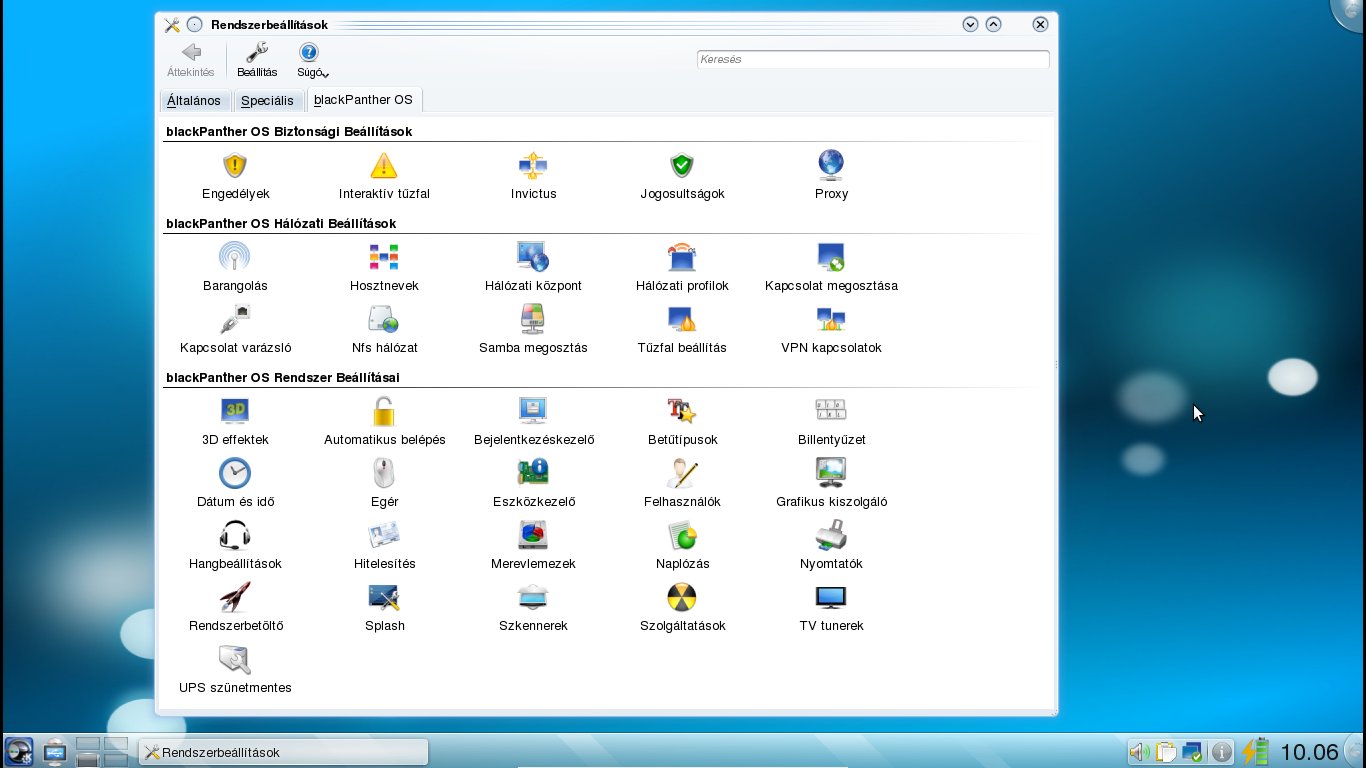Viewport: 1366px width, 768px height.
Task: Open 3D effektek configuration
Action: tap(235, 422)
